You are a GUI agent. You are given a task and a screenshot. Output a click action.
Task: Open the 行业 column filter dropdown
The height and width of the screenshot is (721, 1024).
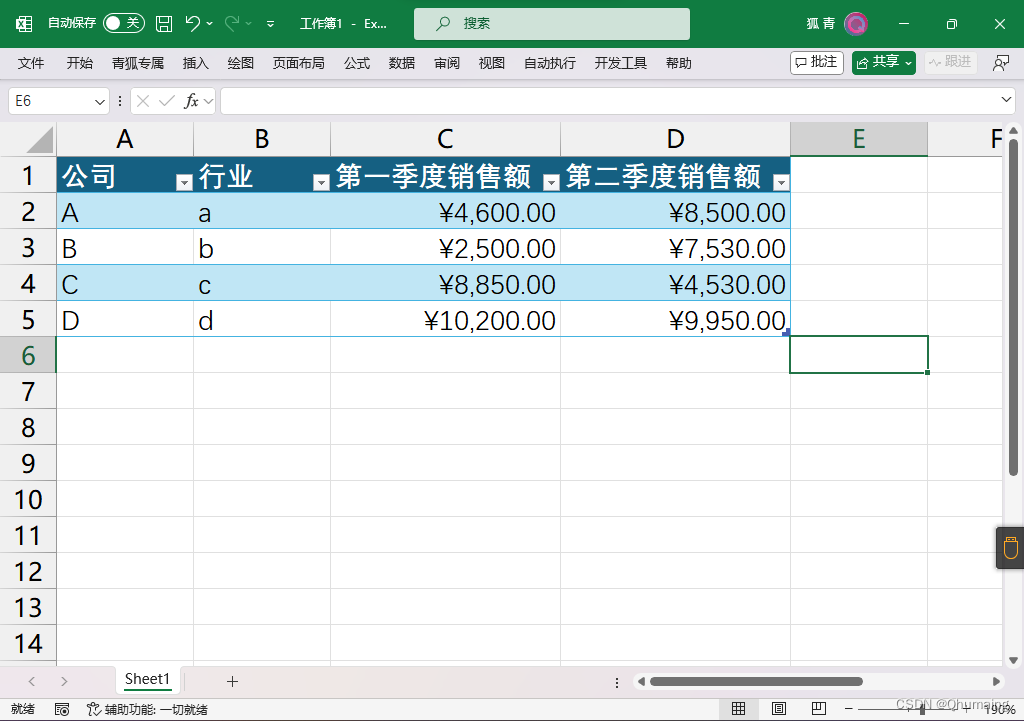321,180
